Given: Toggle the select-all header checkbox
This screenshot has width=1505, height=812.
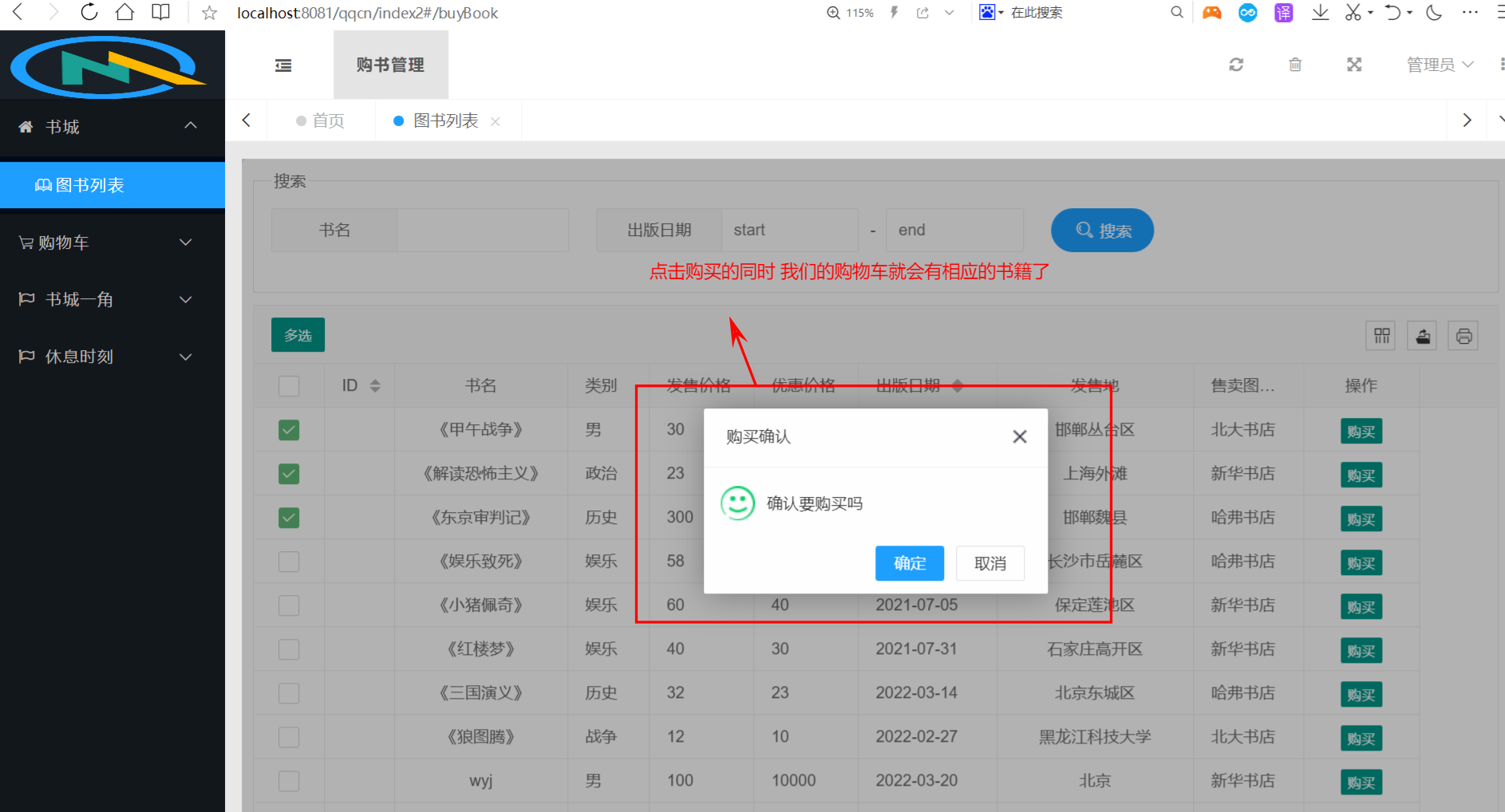Looking at the screenshot, I should 289,386.
